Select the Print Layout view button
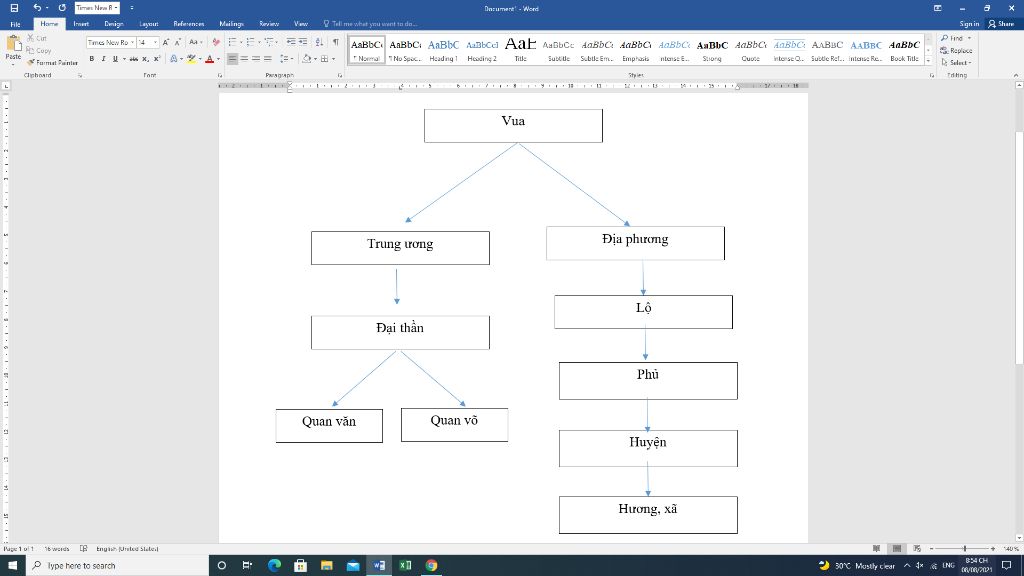Viewport: 1024px width, 576px height. click(897, 549)
